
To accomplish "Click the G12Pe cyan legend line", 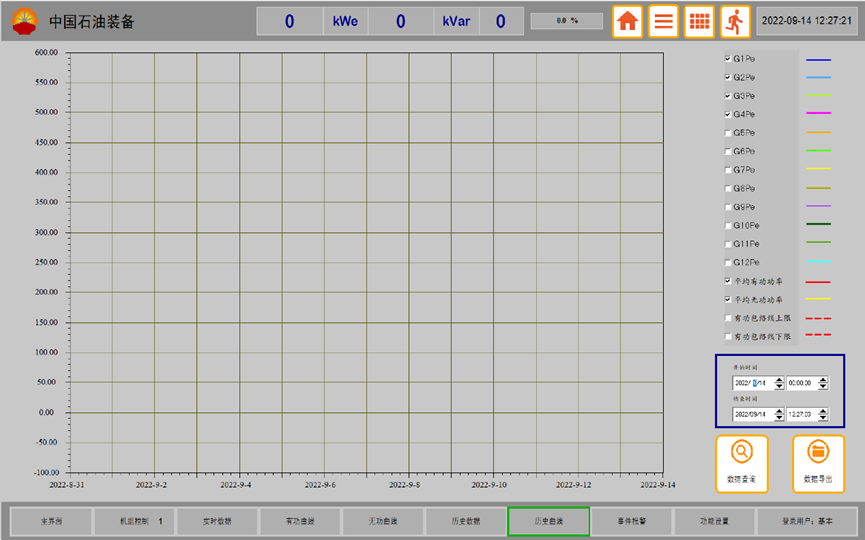I will click(818, 261).
